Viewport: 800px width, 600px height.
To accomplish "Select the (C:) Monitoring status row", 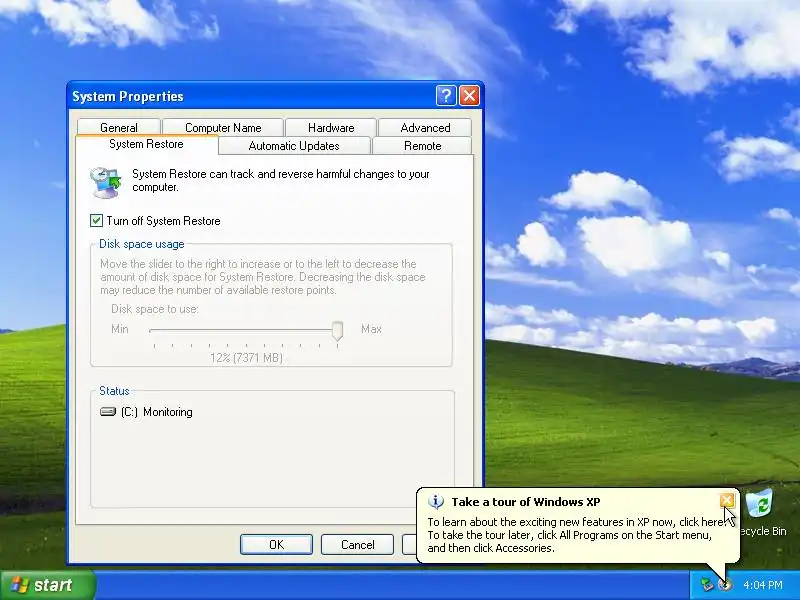I will click(x=146, y=412).
